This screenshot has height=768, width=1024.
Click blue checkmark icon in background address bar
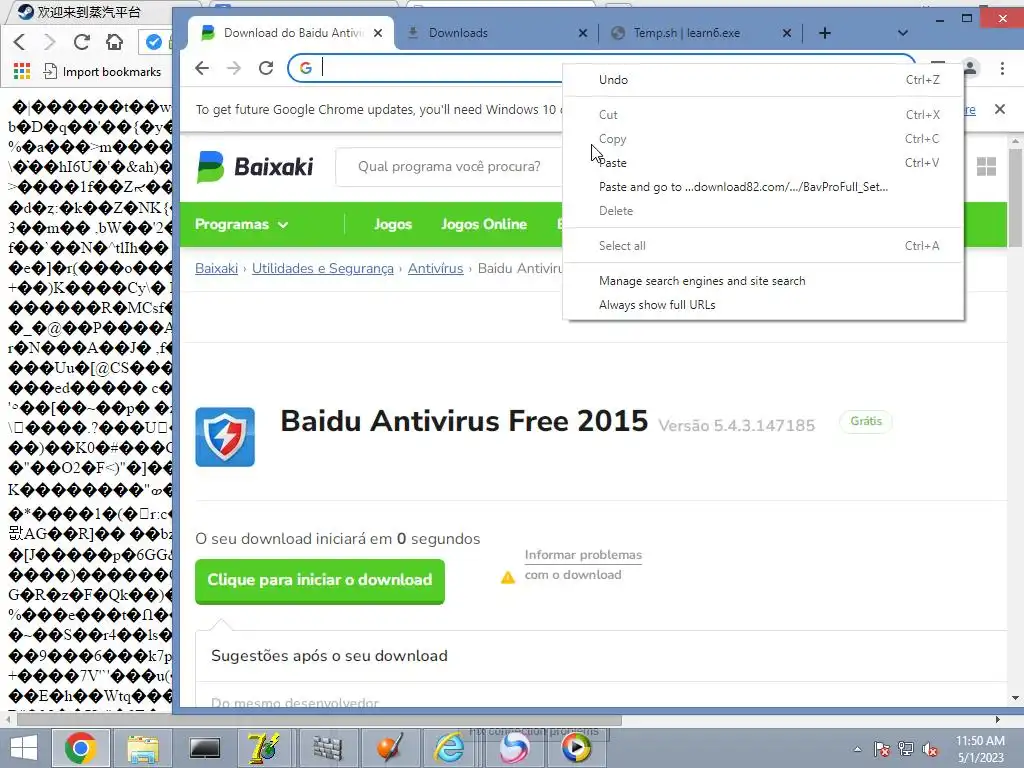153,42
